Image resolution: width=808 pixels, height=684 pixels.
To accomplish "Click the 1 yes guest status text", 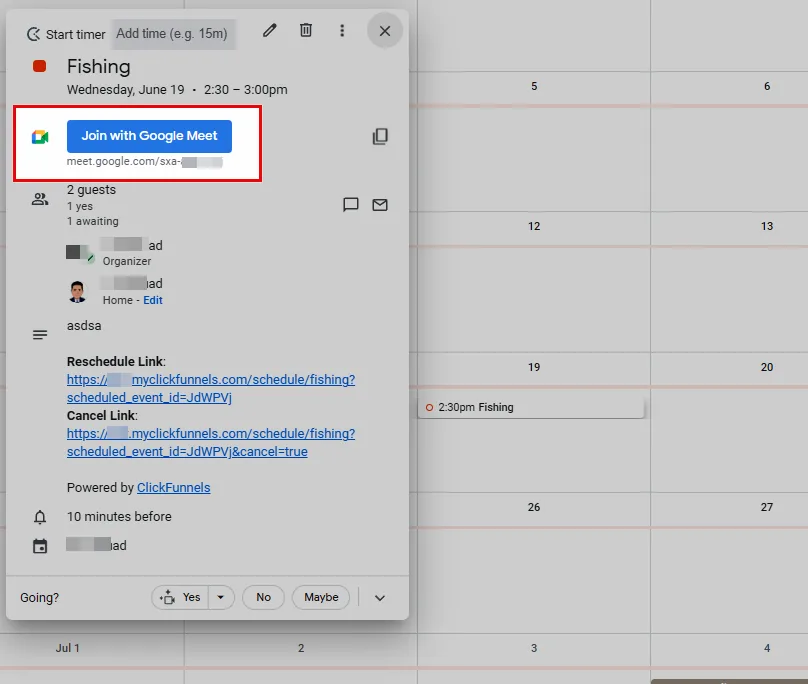I will 80,206.
